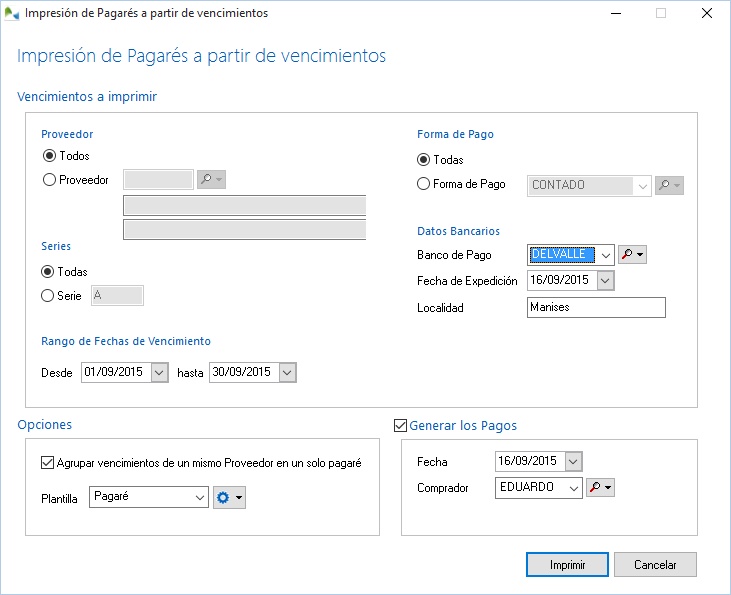The width and height of the screenshot is (731, 595).
Task: Close the Impresión de Pagarés window
Action: pyautogui.click(x=707, y=14)
